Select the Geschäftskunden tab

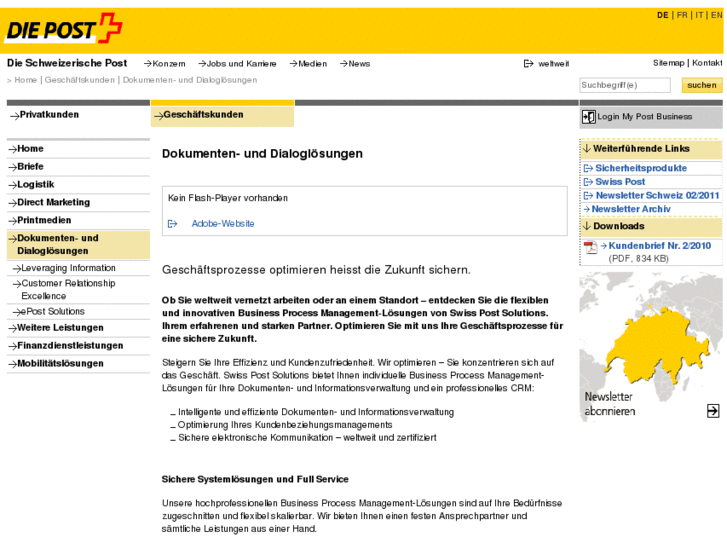[222, 115]
